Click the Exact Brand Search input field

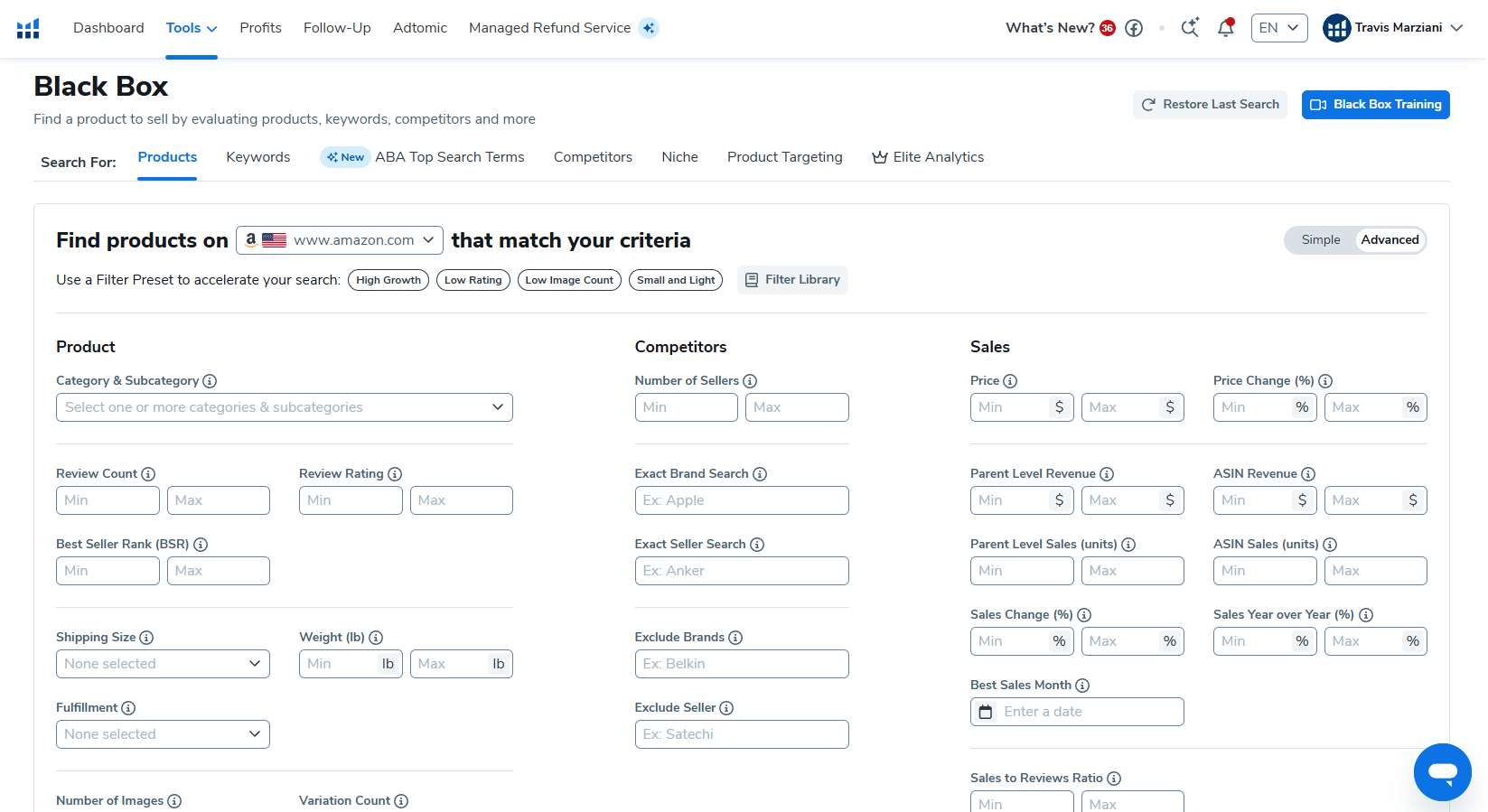(x=741, y=500)
